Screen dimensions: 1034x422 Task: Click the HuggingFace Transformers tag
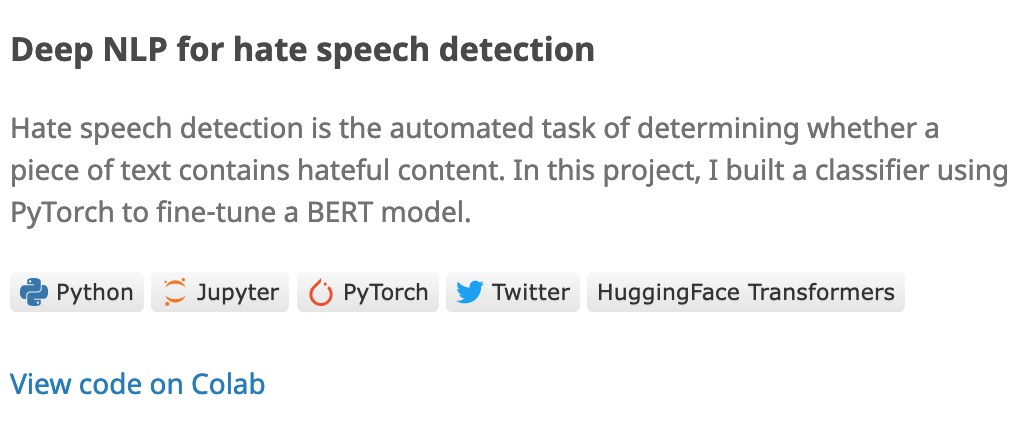click(745, 292)
